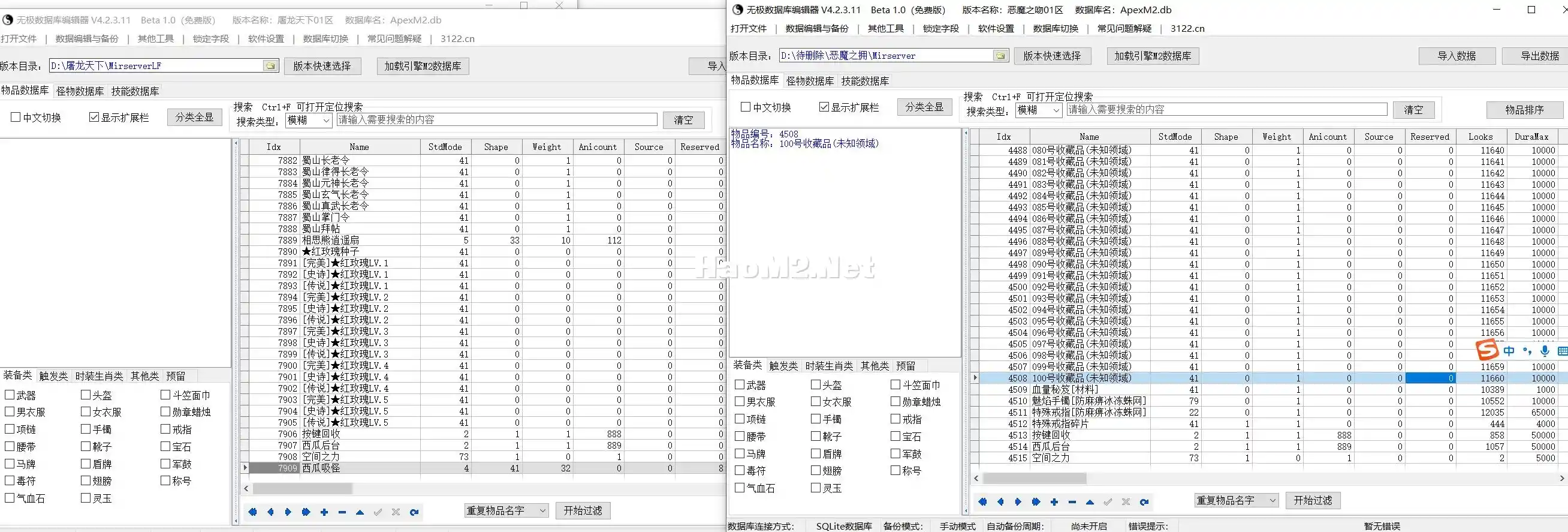Open the 打开文件 menu in the right window
The width and height of the screenshot is (1568, 532).
point(748,28)
